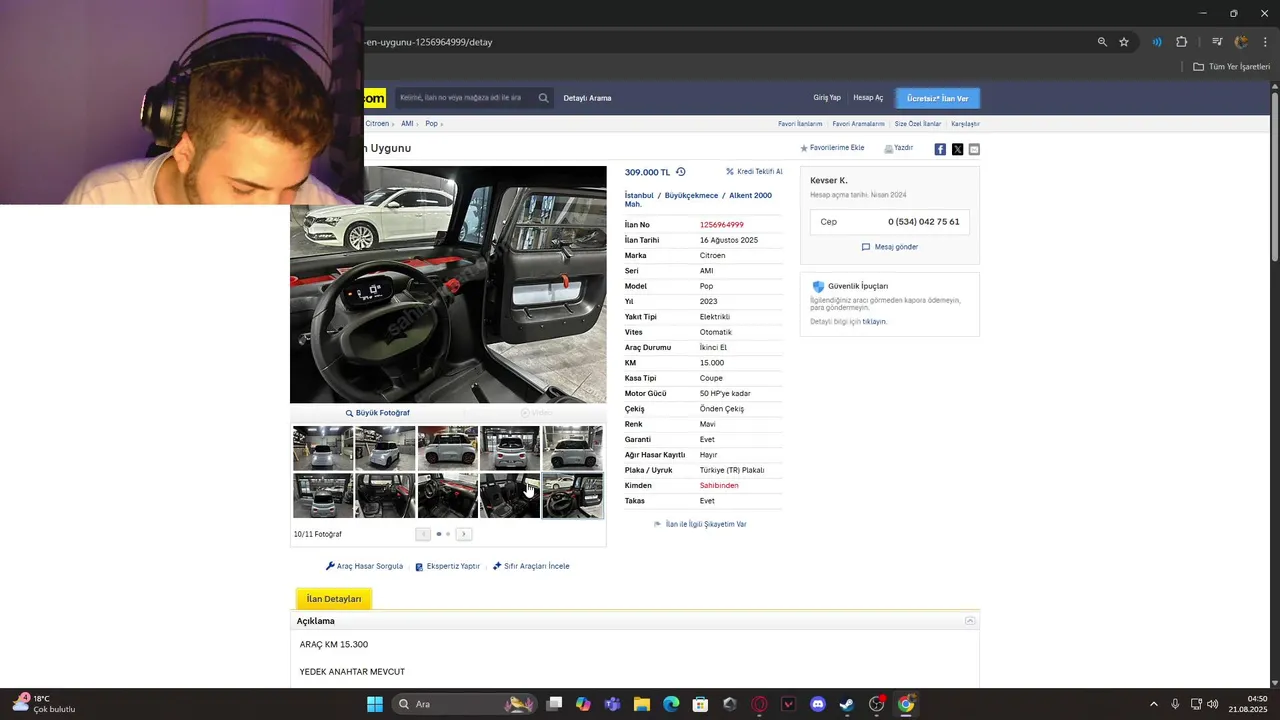This screenshot has width=1280, height=720.
Task: Select the fifth thumbnail in top row
Action: pyautogui.click(x=573, y=448)
